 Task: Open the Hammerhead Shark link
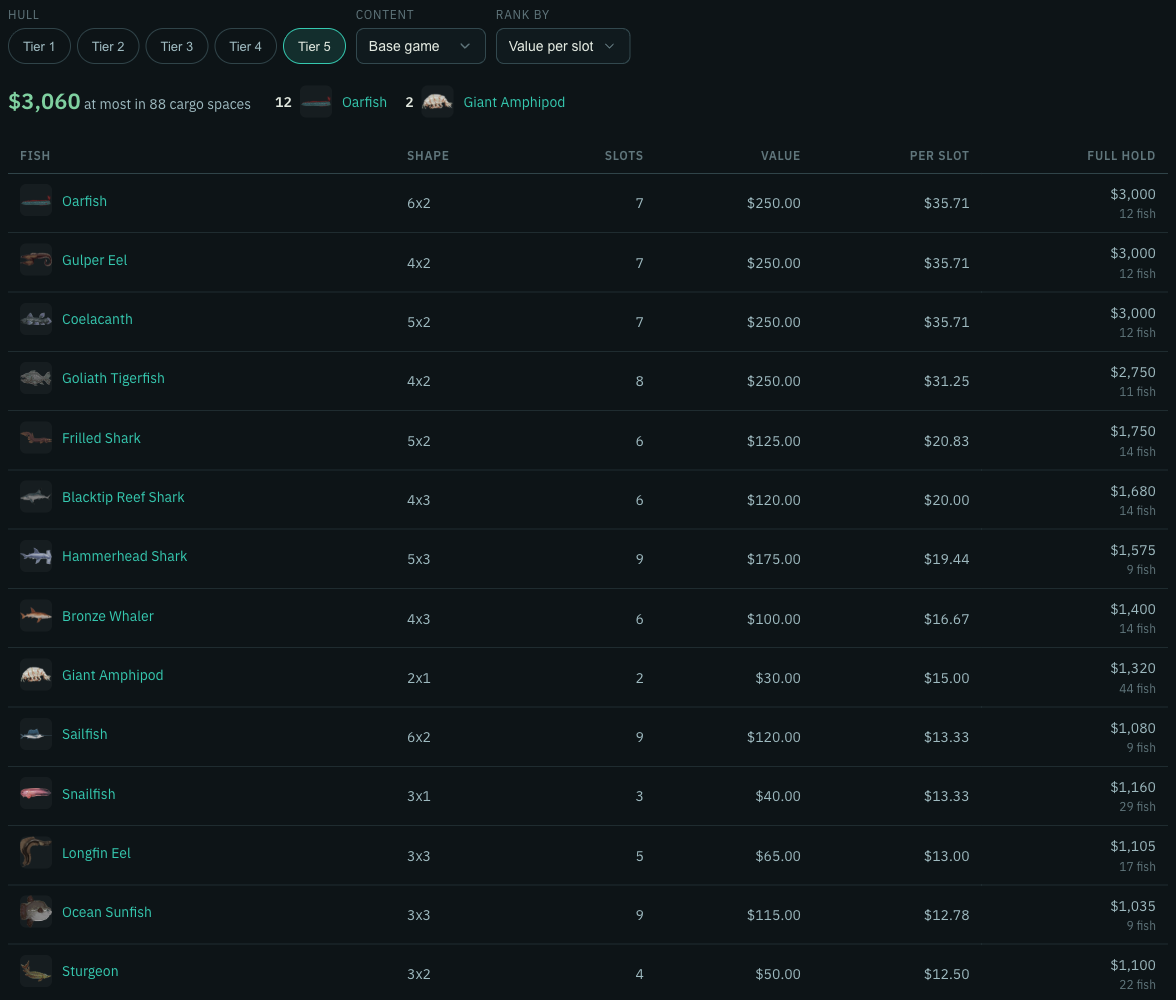click(x=124, y=556)
